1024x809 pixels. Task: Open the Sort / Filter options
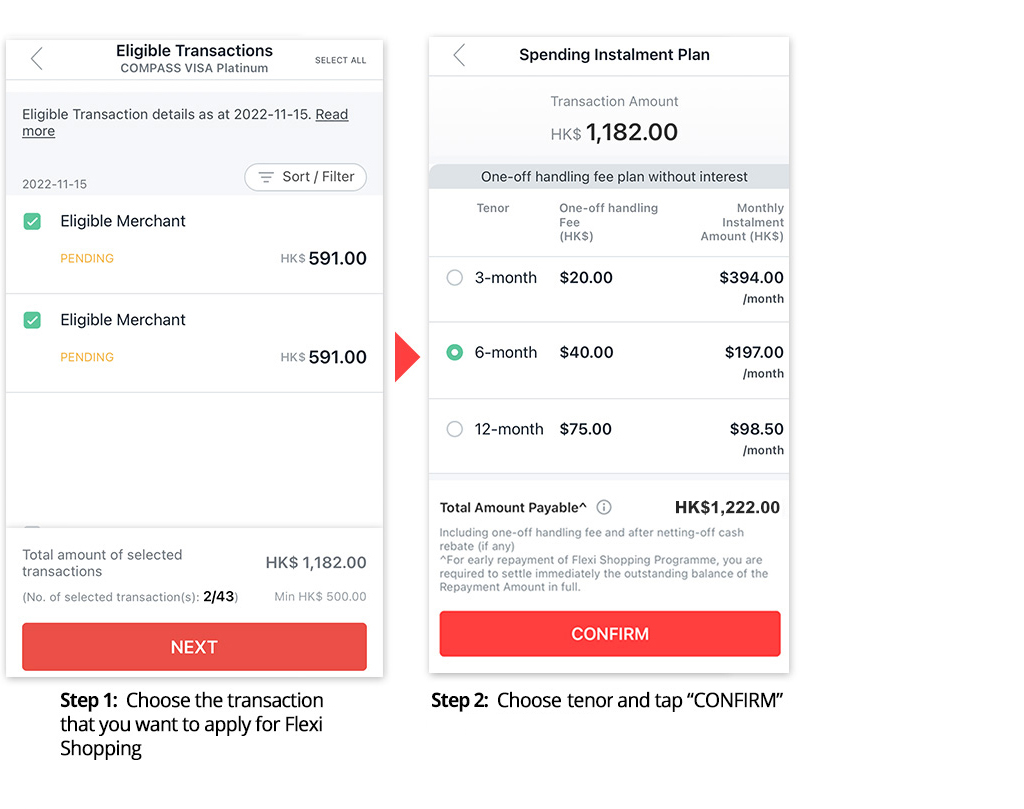(x=306, y=177)
